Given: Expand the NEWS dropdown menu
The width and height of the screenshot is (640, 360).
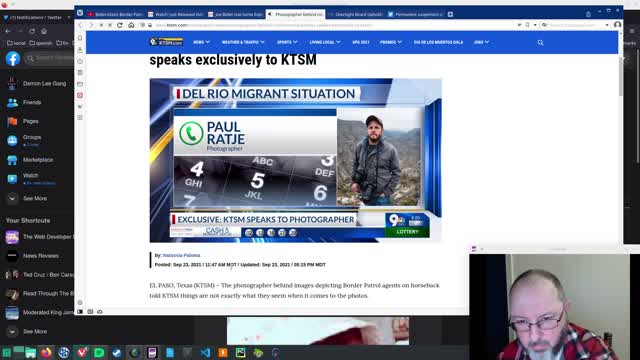Looking at the screenshot, I should pos(201,42).
